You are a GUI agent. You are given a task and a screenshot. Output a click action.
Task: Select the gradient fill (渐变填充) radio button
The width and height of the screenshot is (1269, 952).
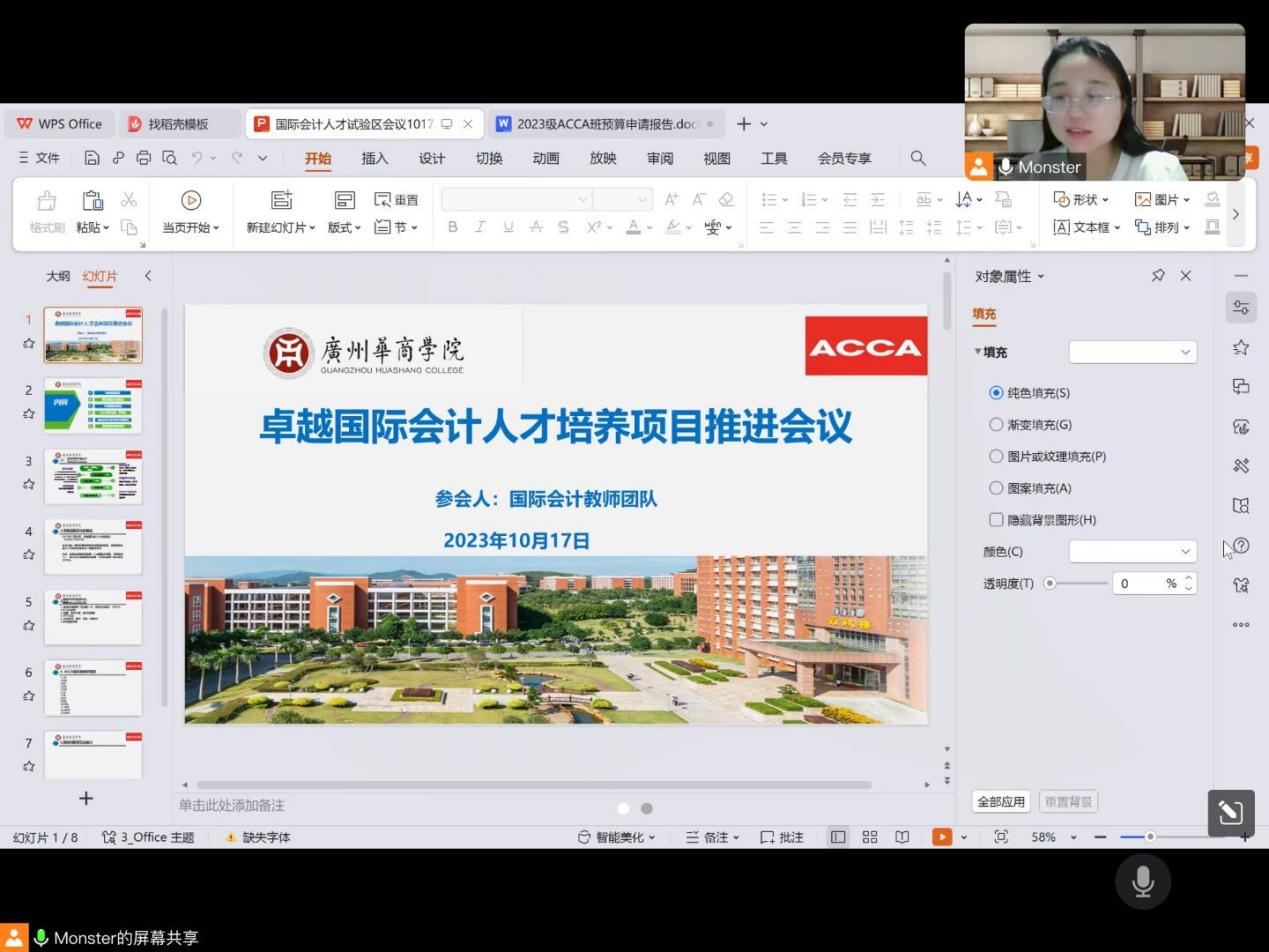click(x=996, y=425)
